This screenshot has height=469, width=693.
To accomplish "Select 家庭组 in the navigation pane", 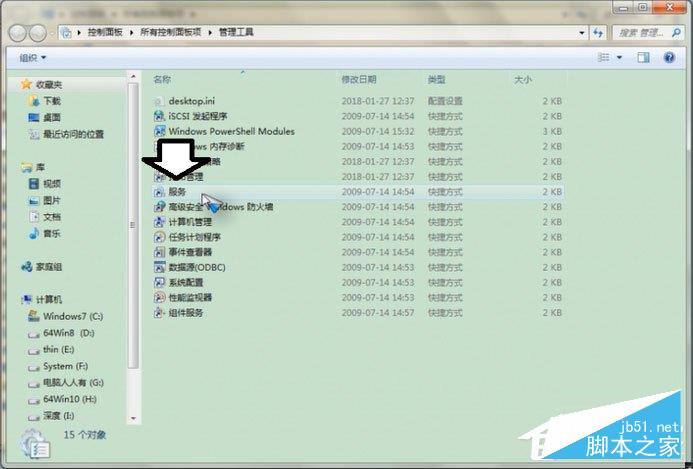I will tap(49, 267).
